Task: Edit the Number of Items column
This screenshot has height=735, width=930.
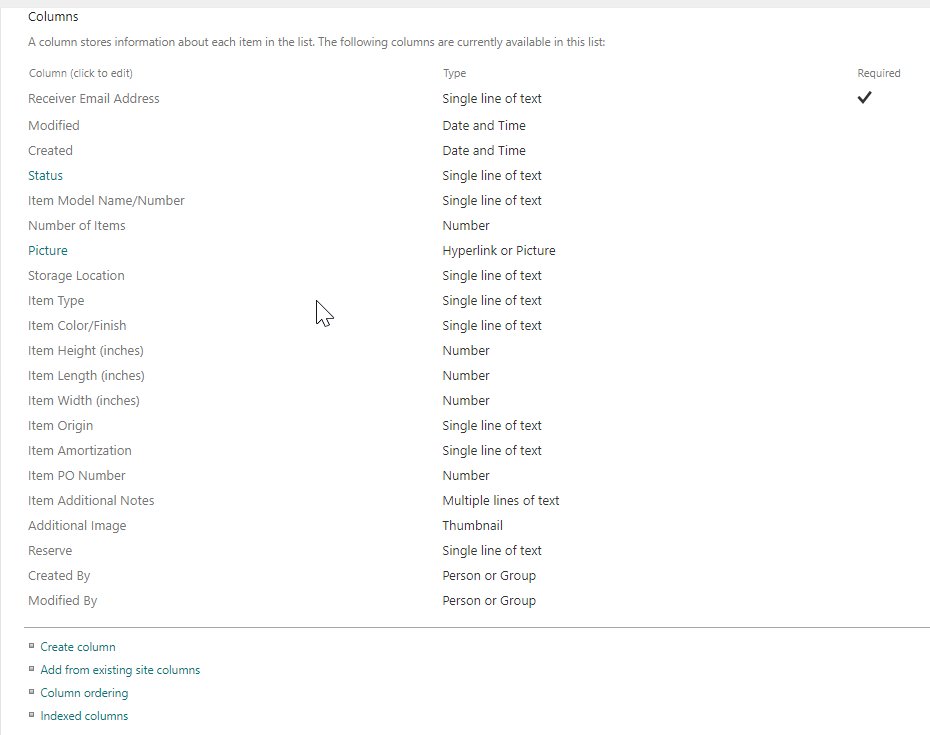Action: pos(76,225)
